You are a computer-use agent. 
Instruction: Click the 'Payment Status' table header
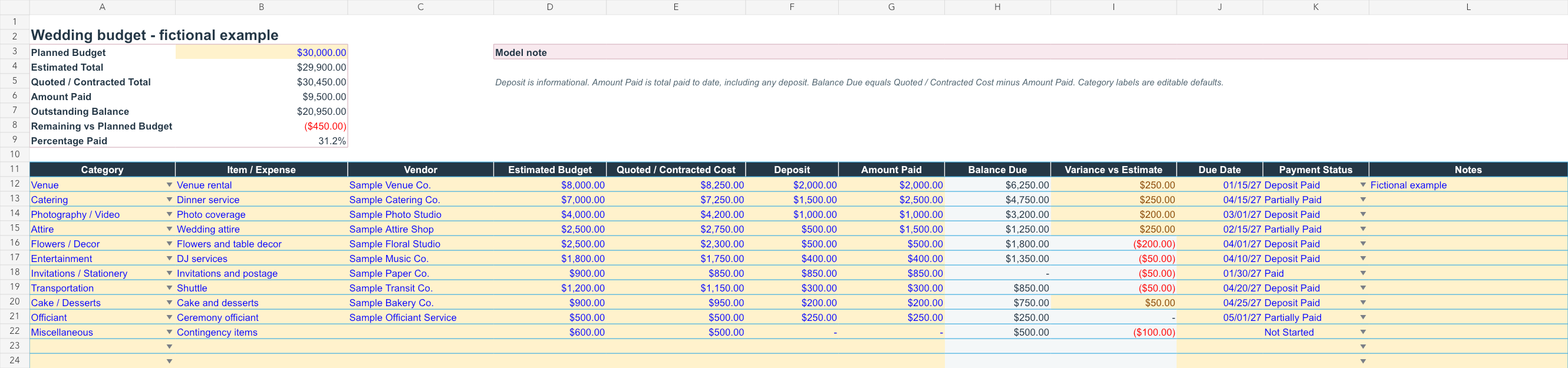(1315, 170)
